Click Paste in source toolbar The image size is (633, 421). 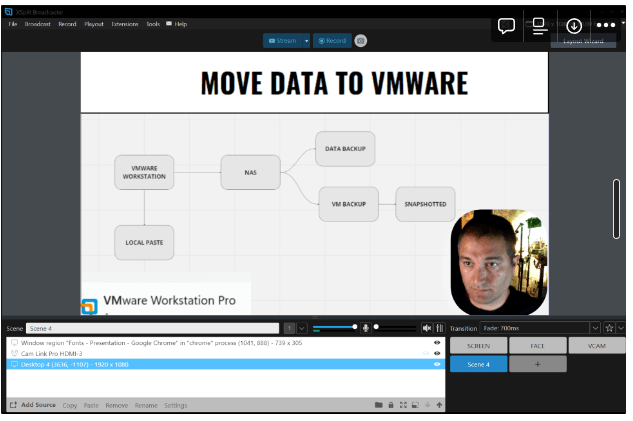[x=91, y=405]
